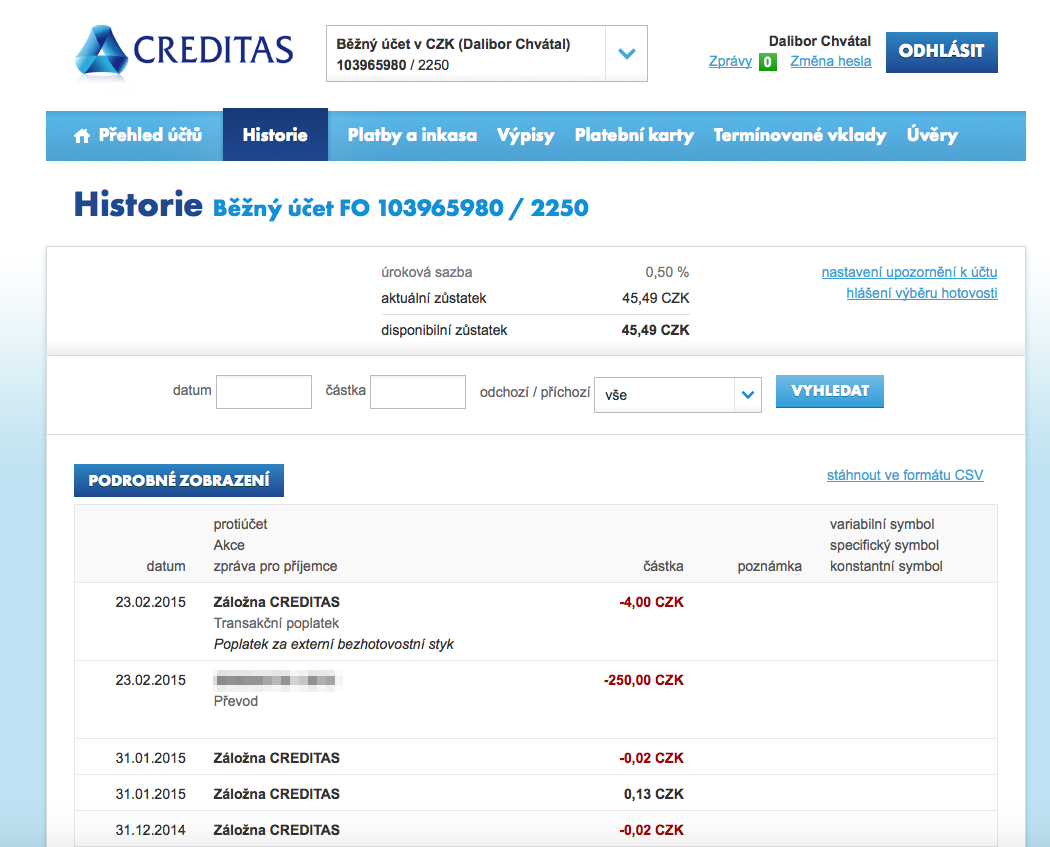This screenshot has width=1050, height=847.
Task: Open the odchozí / příchozí filter dropdown
Action: (678, 395)
